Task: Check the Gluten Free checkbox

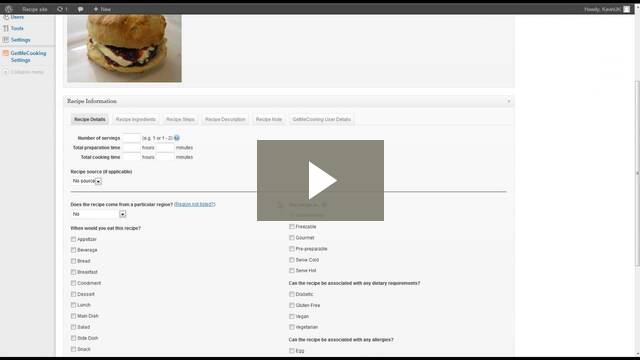Action: click(292, 305)
